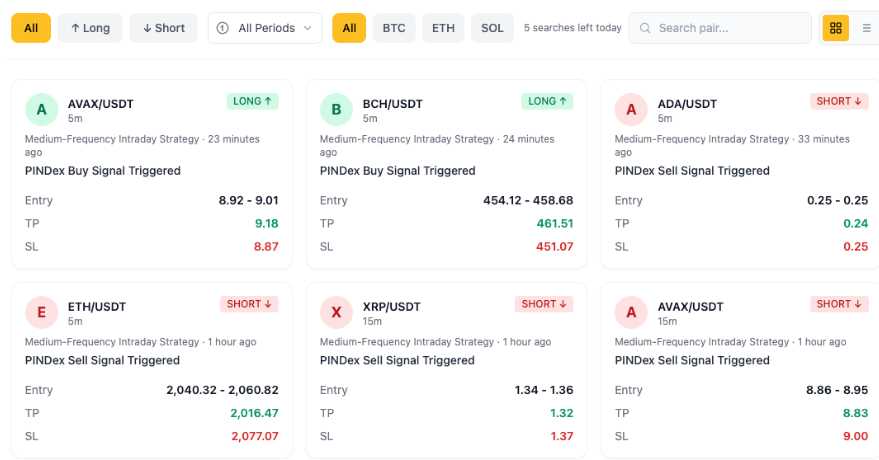The image size is (879, 460).
Task: Click the ADA coin avatar icon
Action: point(631,110)
